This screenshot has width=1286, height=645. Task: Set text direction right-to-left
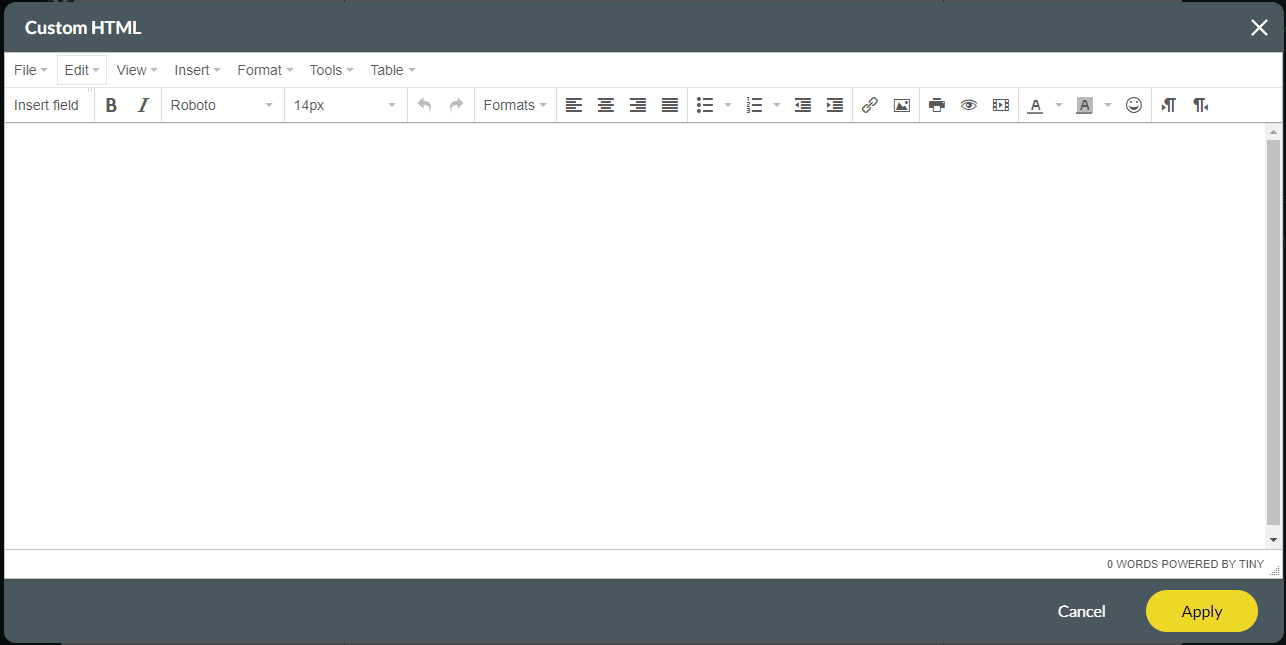[x=1200, y=104]
